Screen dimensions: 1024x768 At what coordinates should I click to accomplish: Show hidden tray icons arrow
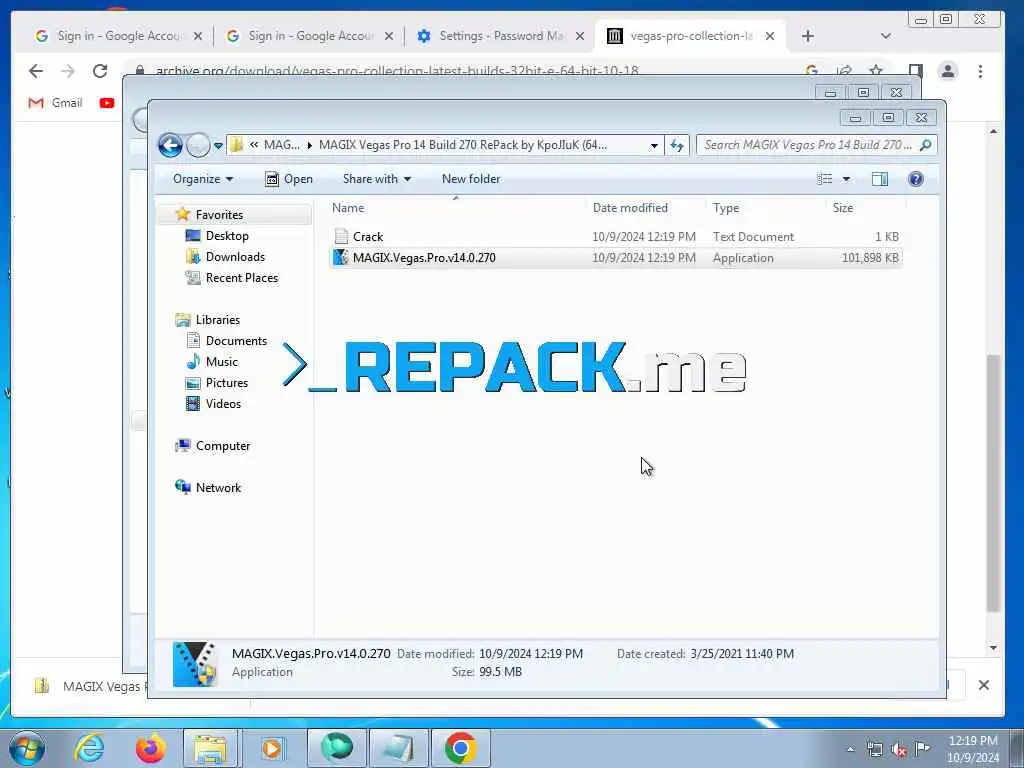(850, 749)
